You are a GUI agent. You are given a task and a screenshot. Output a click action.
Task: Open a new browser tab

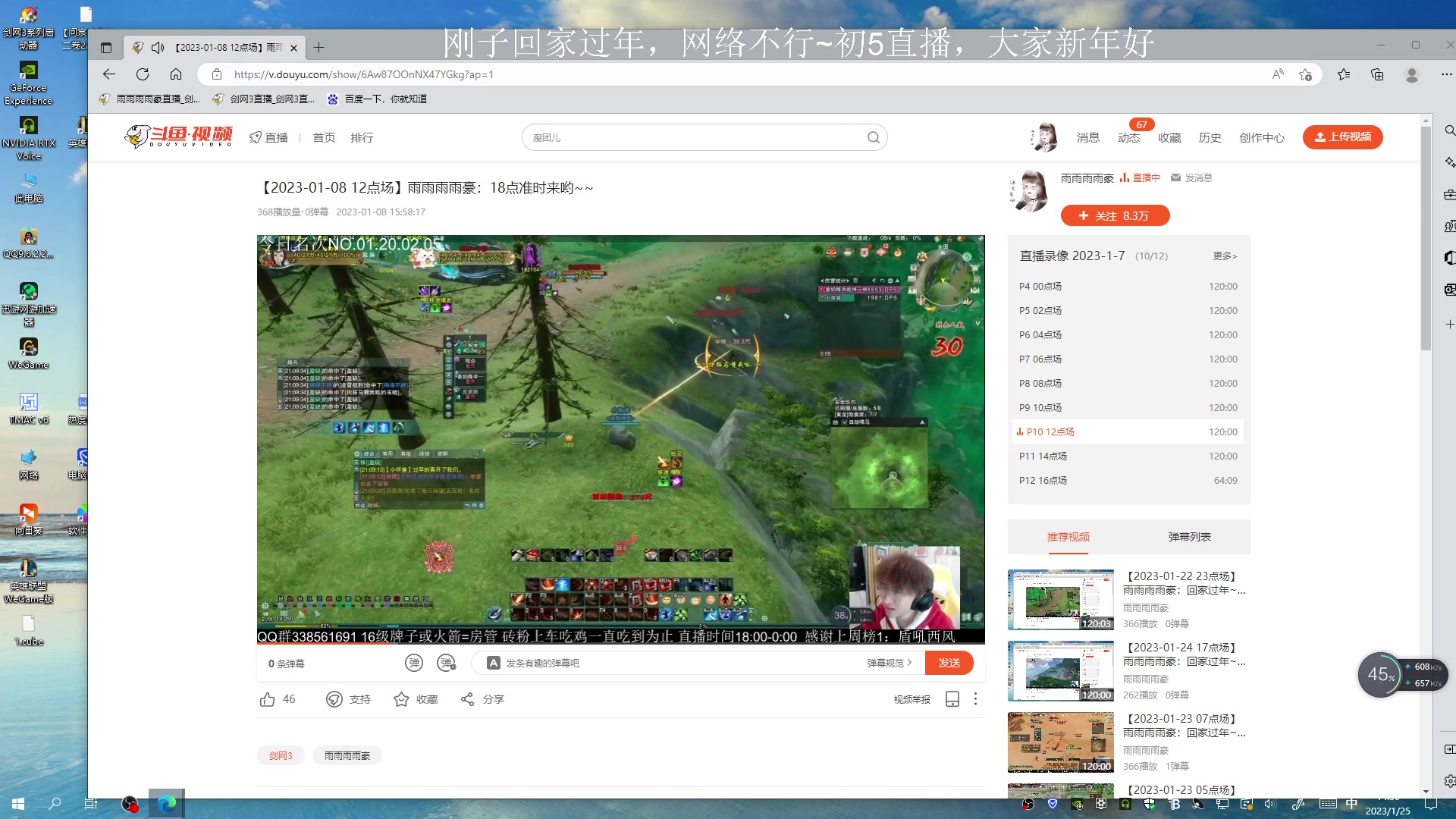pos(319,48)
